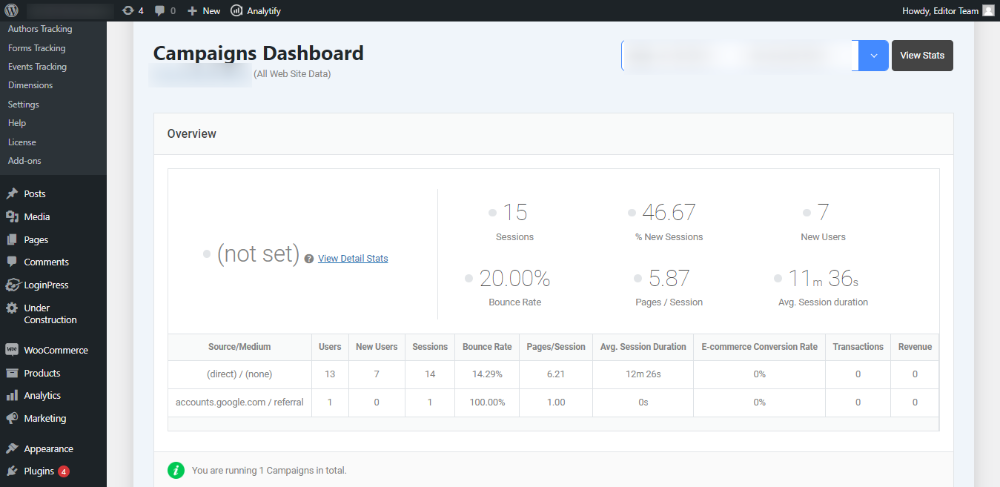Open the WooCommerce sidebar icon
This screenshot has width=1000, height=487.
12,350
